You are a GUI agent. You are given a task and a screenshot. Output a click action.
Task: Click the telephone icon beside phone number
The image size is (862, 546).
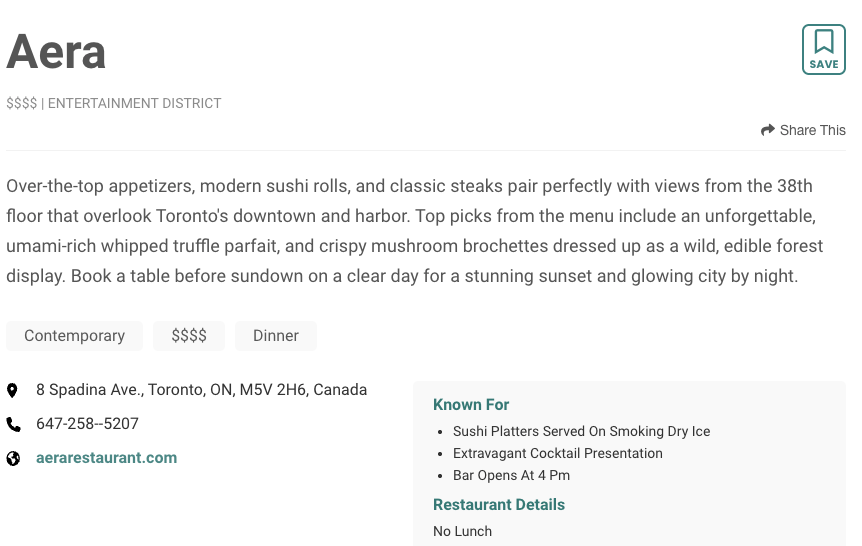[x=13, y=424]
